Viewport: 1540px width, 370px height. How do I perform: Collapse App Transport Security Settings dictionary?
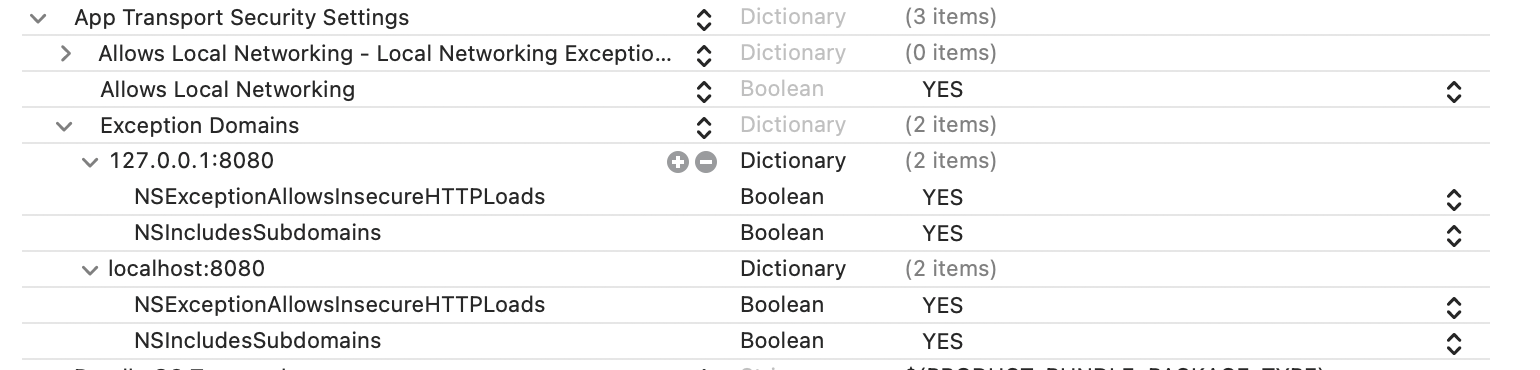click(39, 18)
